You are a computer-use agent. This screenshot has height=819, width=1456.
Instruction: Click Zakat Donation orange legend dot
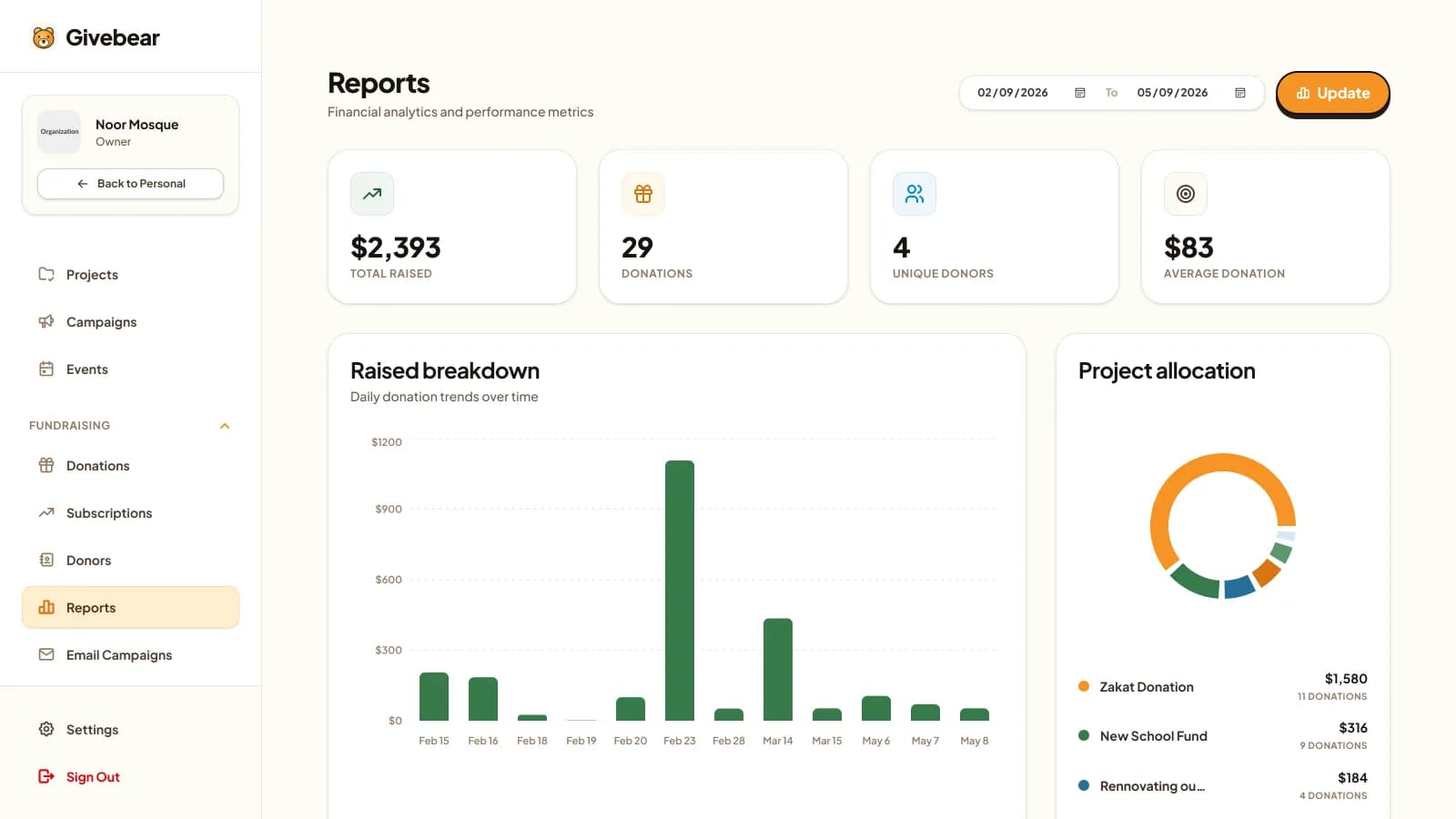click(1084, 686)
